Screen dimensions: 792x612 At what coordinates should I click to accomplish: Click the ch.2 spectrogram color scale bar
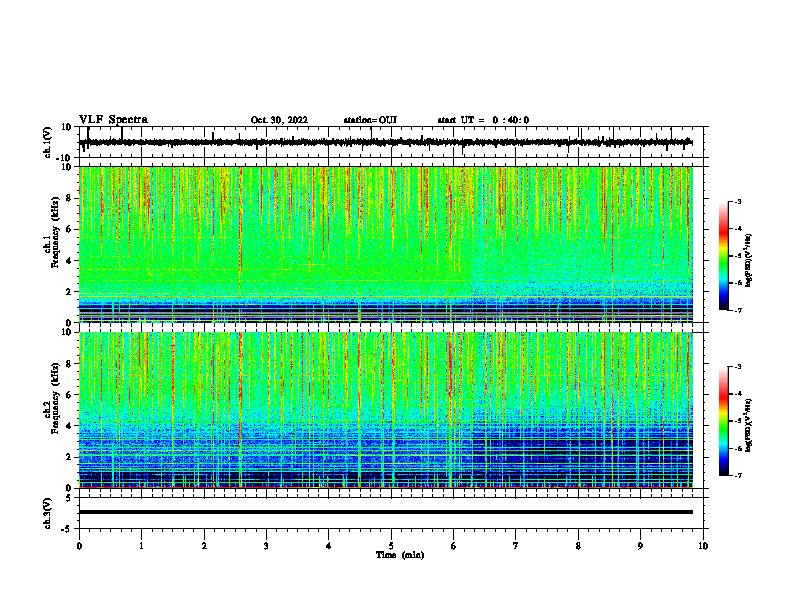[x=724, y=421]
